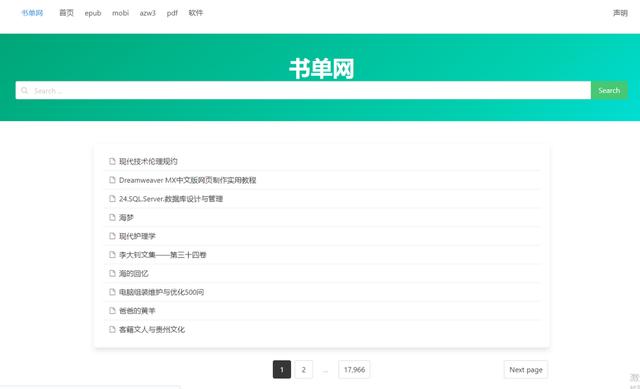Go to 首页 in the top navigation
This screenshot has height=389, width=640.
[x=67, y=13]
